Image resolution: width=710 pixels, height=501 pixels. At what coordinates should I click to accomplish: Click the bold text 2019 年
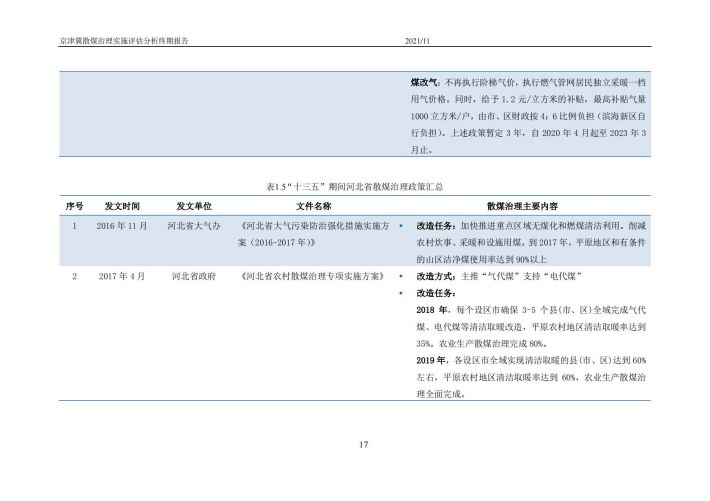click(432, 360)
